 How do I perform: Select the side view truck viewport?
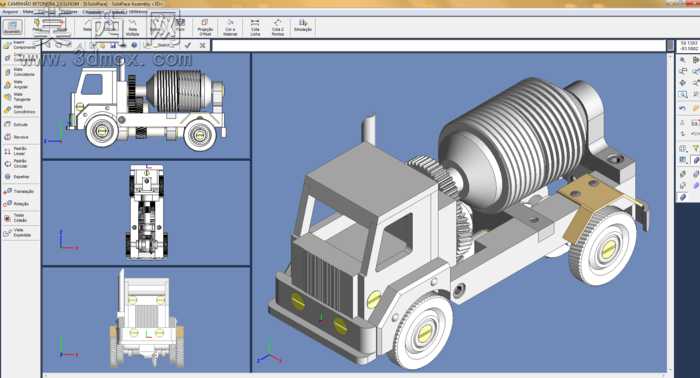tap(146, 106)
